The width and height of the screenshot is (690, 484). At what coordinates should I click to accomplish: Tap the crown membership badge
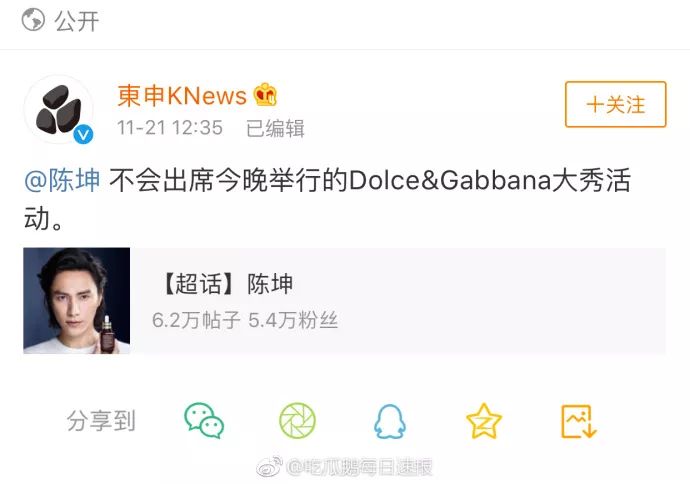pyautogui.click(x=265, y=95)
